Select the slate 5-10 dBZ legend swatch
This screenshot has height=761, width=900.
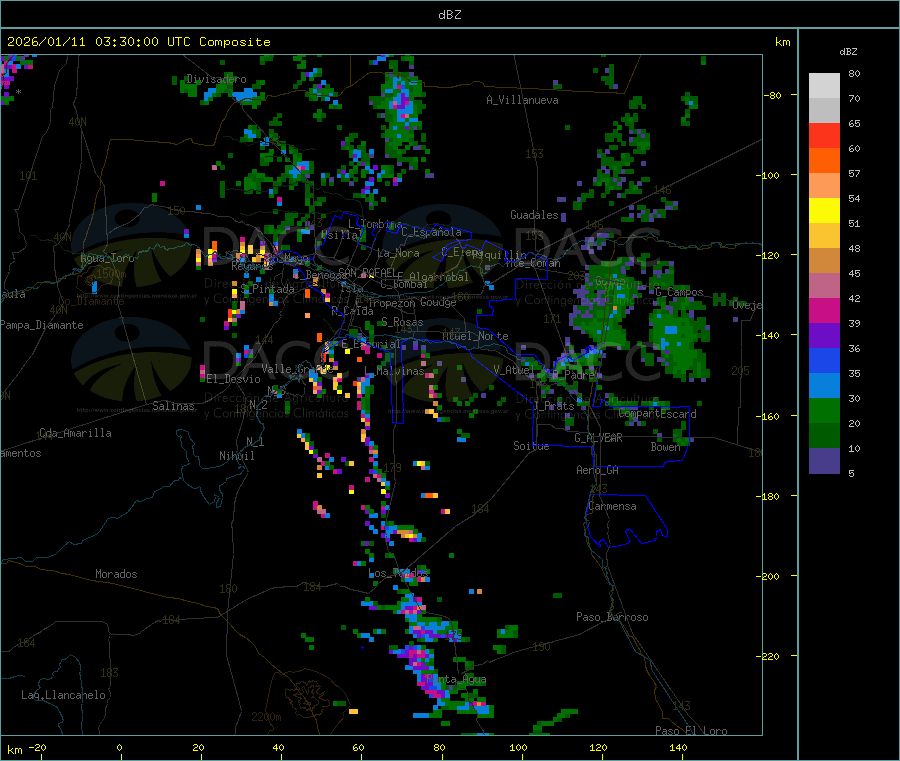pyautogui.click(x=824, y=461)
